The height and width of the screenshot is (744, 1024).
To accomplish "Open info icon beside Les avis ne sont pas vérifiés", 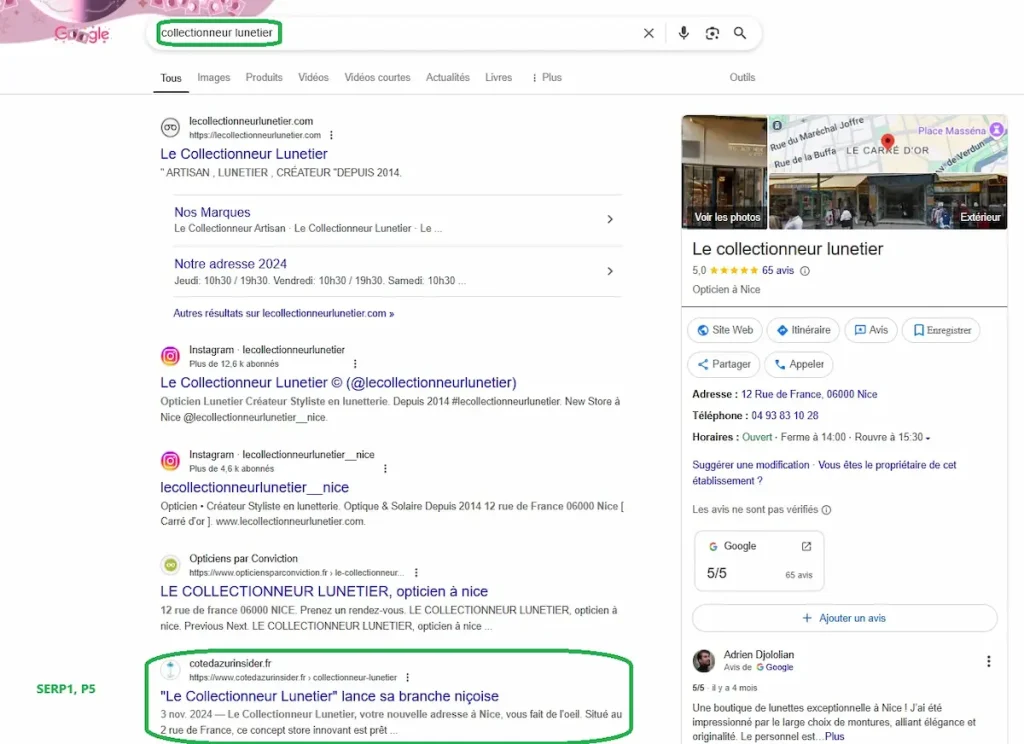I will coord(826,510).
